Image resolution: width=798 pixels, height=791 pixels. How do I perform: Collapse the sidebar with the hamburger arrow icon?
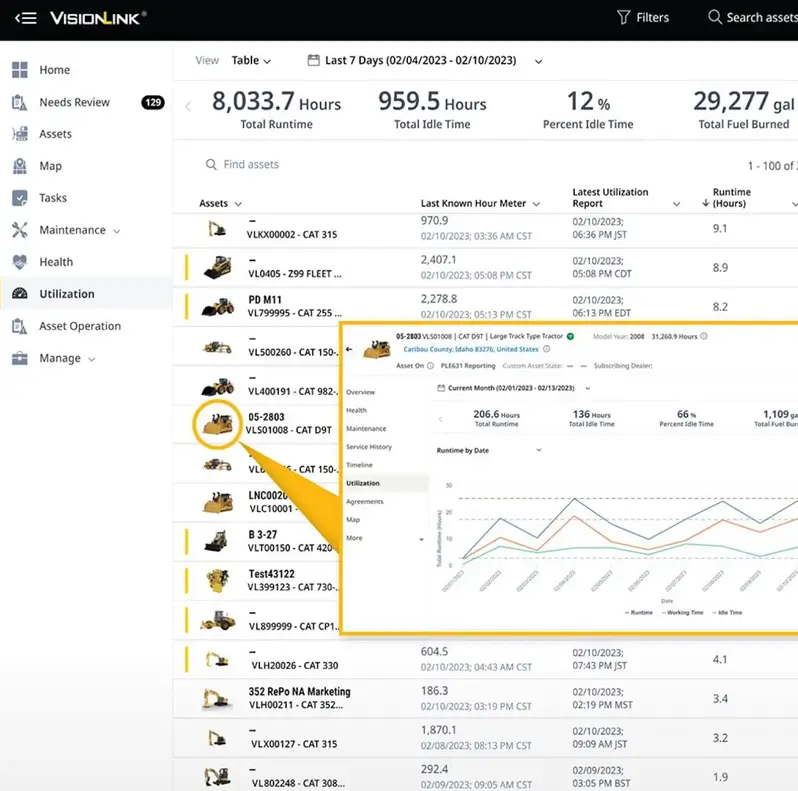click(x=27, y=18)
